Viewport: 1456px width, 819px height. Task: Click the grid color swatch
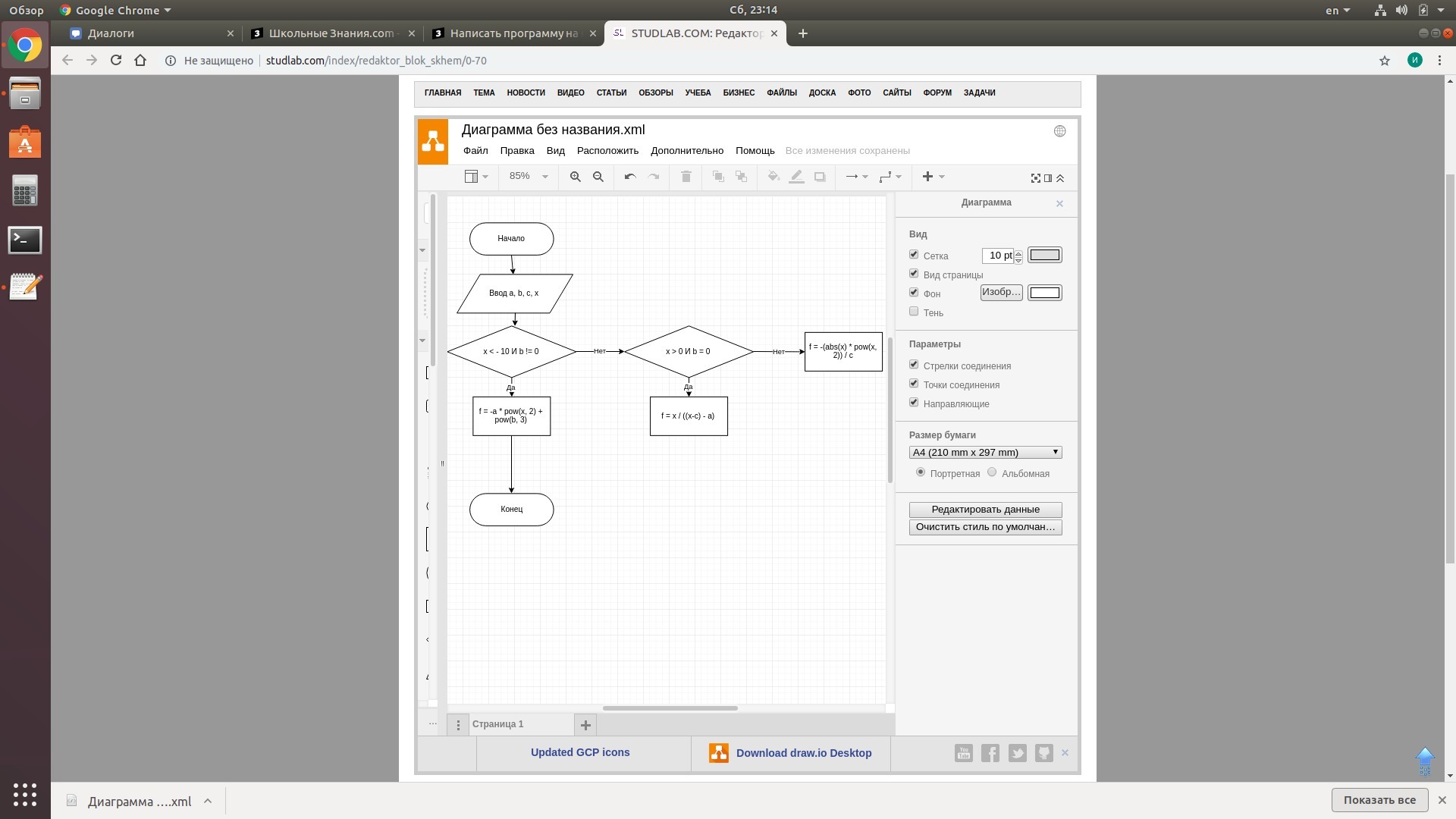pyautogui.click(x=1044, y=256)
